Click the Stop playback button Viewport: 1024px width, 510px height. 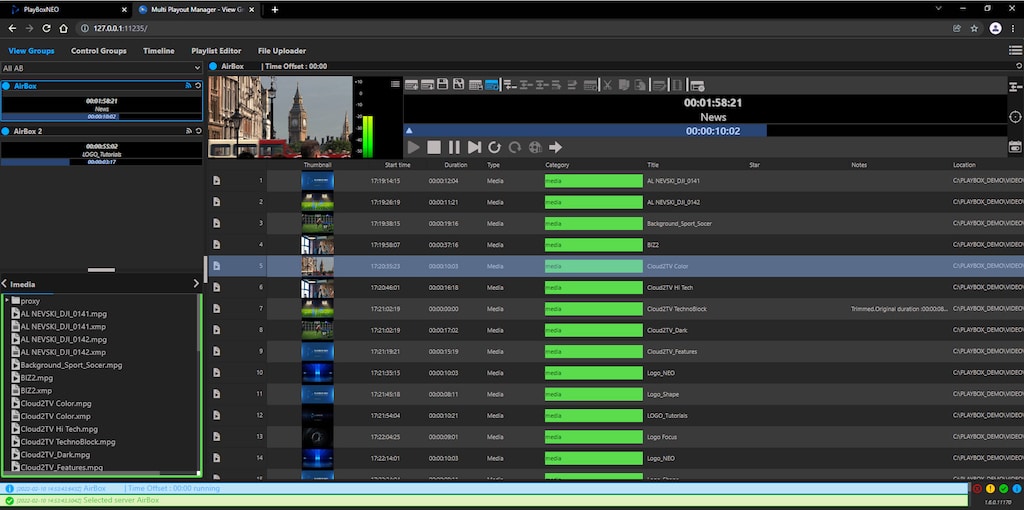[x=434, y=147]
